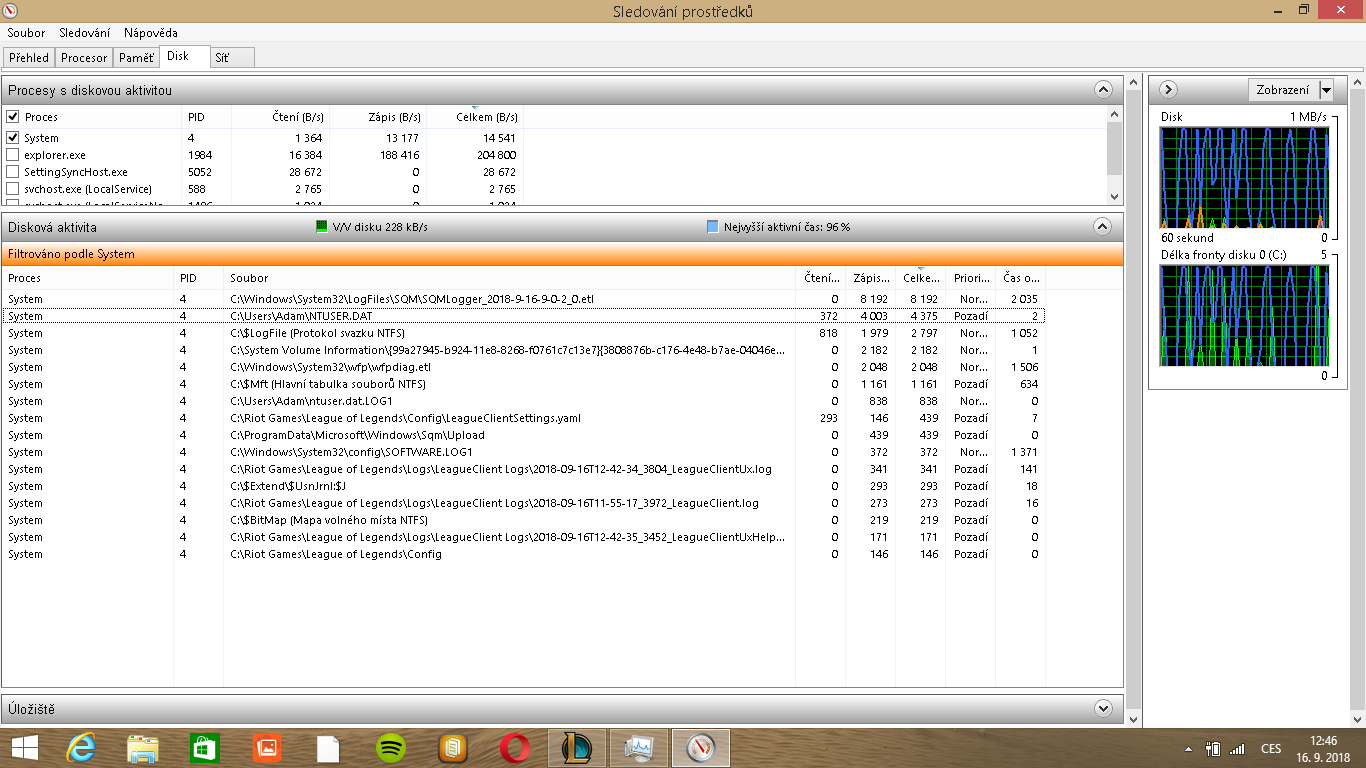
Task: Select the C:\$LogFile NTFS row
Action: coord(524,333)
